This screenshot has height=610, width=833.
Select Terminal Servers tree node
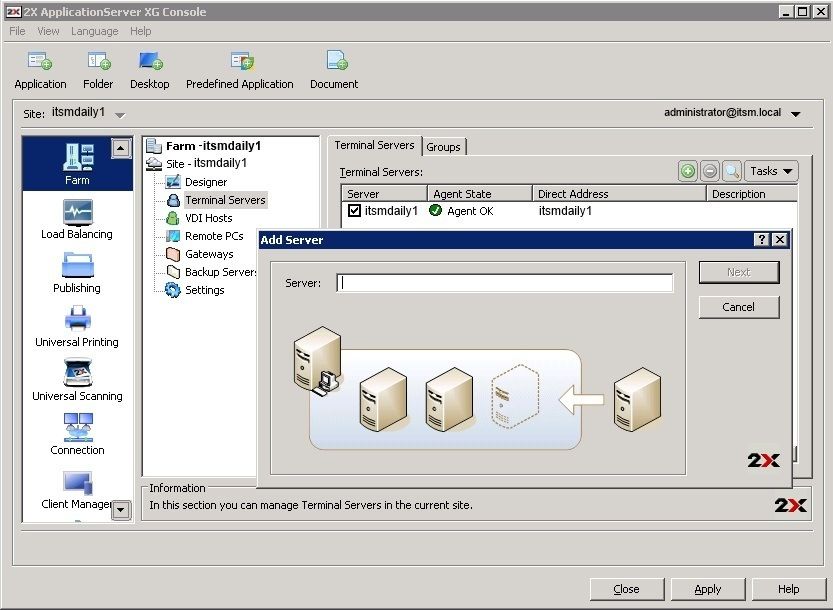[x=225, y=200]
